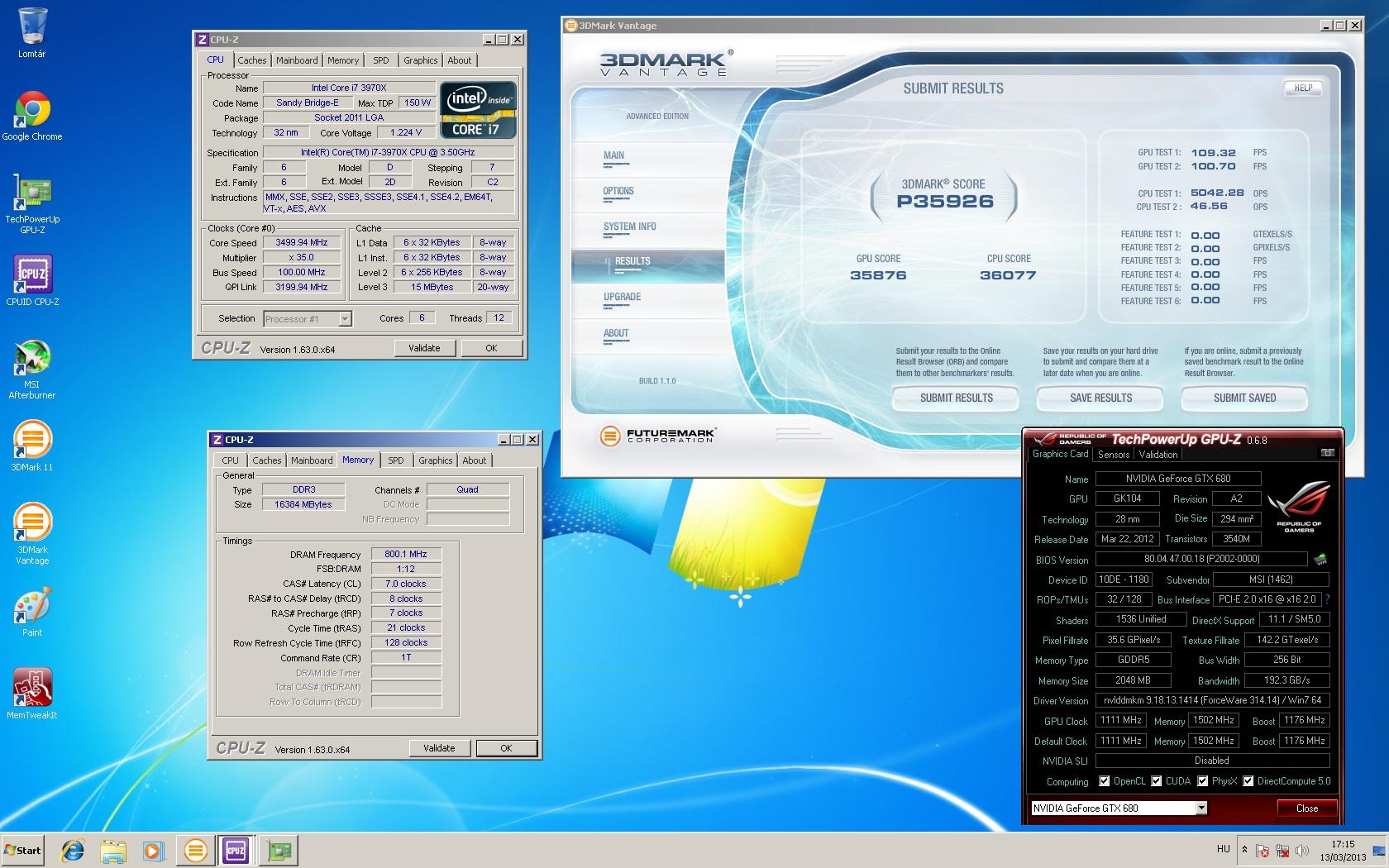Toggle the OpenCL checkbox in GPU-Z
Image resolution: width=1389 pixels, height=868 pixels.
pyautogui.click(x=1104, y=781)
